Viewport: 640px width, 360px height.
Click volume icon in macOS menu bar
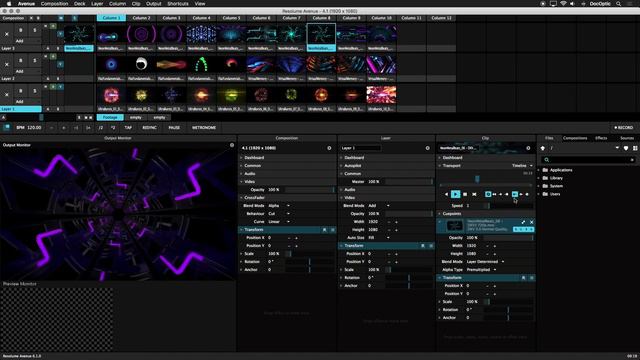pos(572,4)
